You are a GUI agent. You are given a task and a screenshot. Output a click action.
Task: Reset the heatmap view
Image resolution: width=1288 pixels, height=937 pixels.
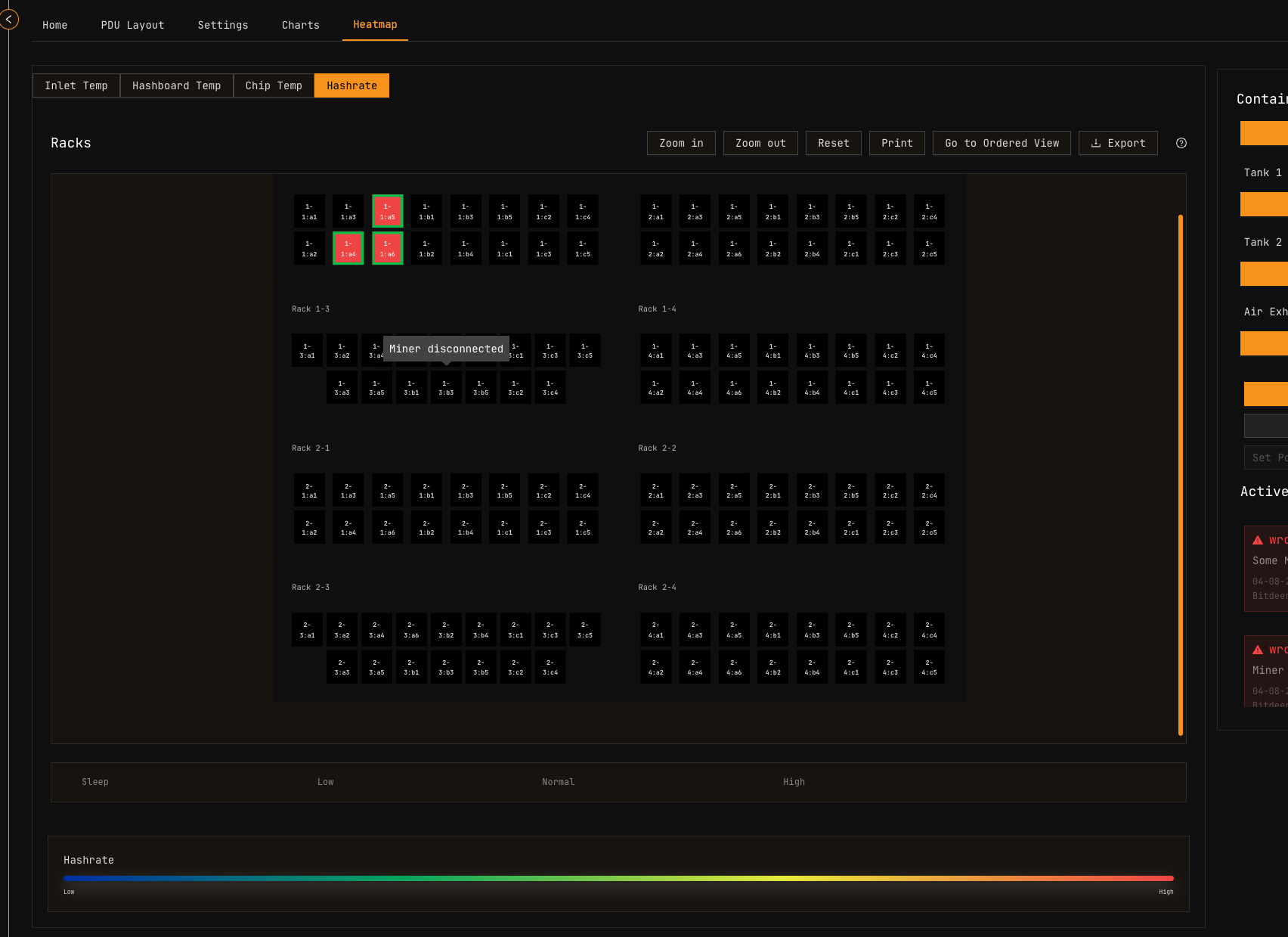833,143
